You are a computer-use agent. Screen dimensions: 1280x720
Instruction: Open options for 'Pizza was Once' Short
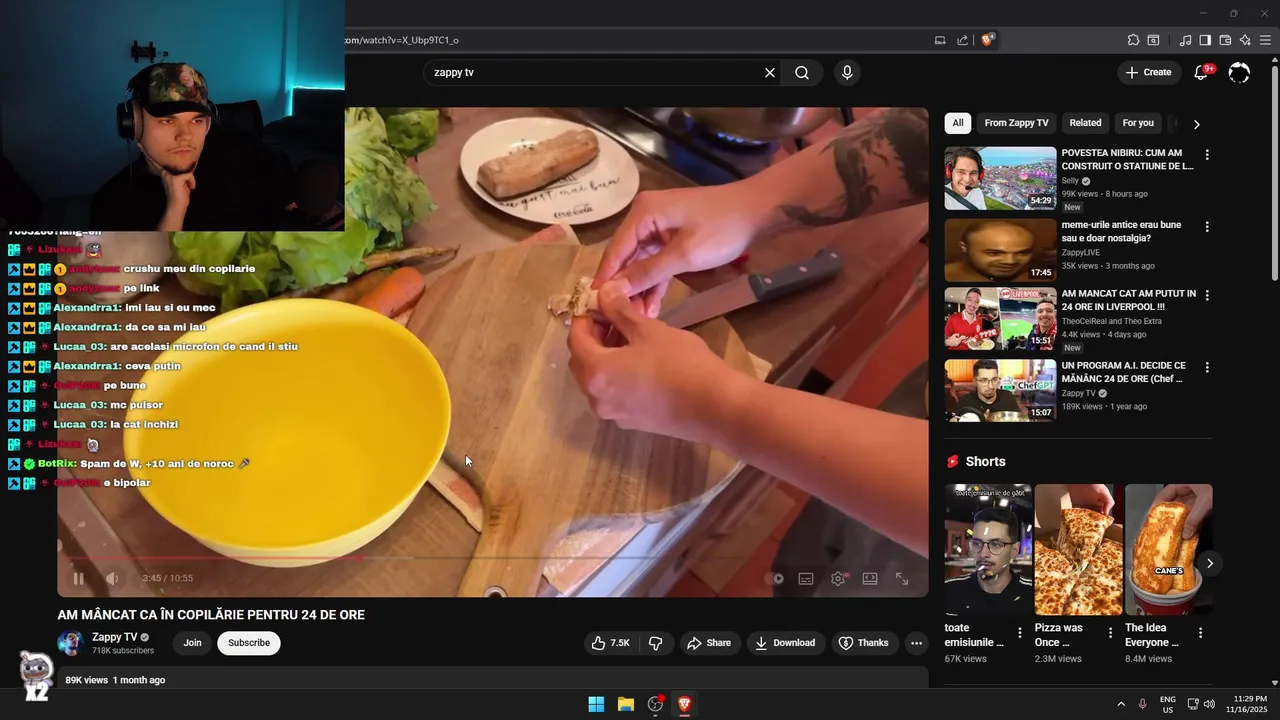click(x=1110, y=633)
